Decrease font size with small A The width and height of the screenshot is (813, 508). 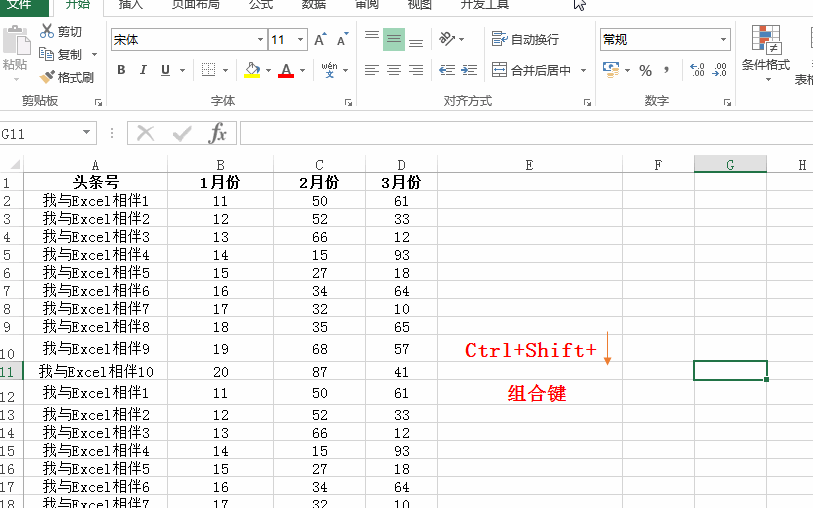tap(342, 39)
